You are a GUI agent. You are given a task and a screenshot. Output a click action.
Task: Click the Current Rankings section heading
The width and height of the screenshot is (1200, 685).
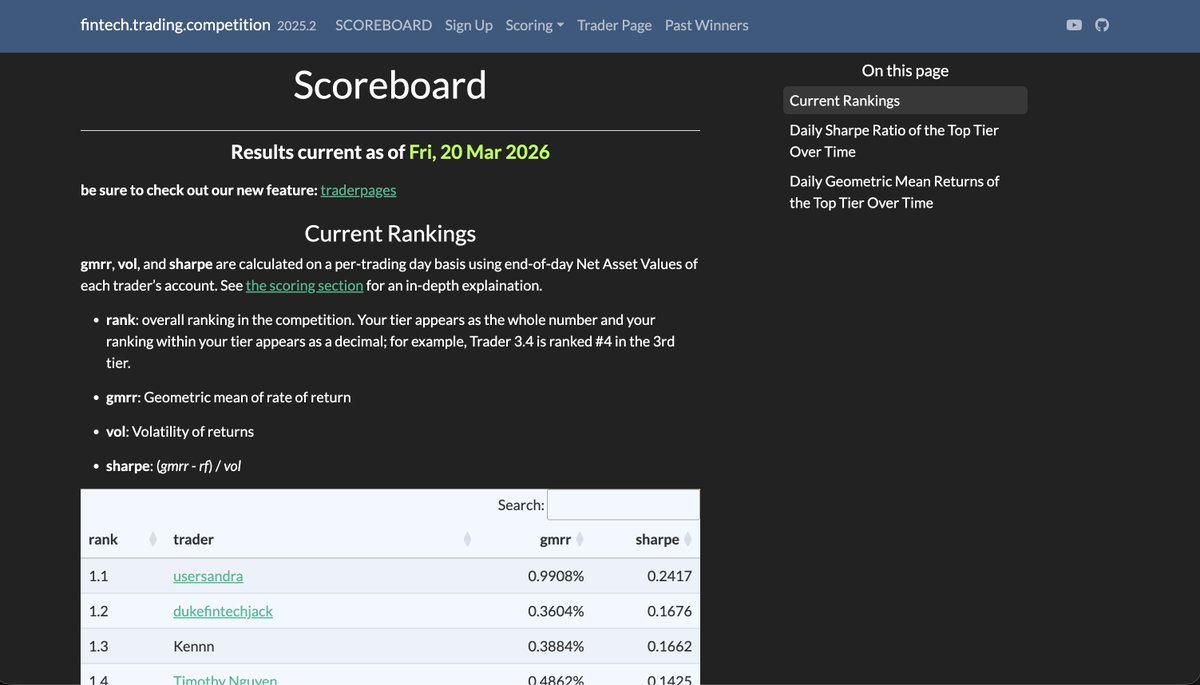[390, 234]
